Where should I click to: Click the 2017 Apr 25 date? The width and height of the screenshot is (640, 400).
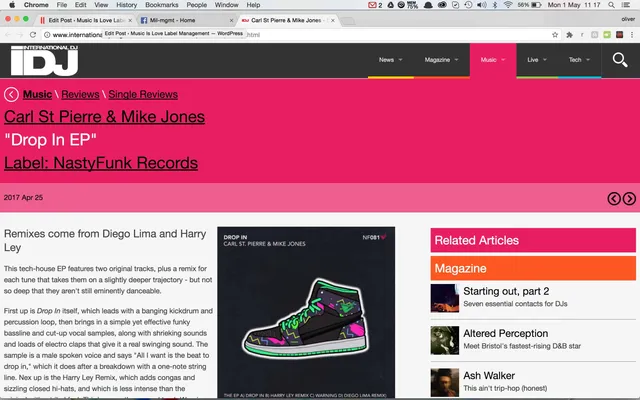(x=23, y=198)
